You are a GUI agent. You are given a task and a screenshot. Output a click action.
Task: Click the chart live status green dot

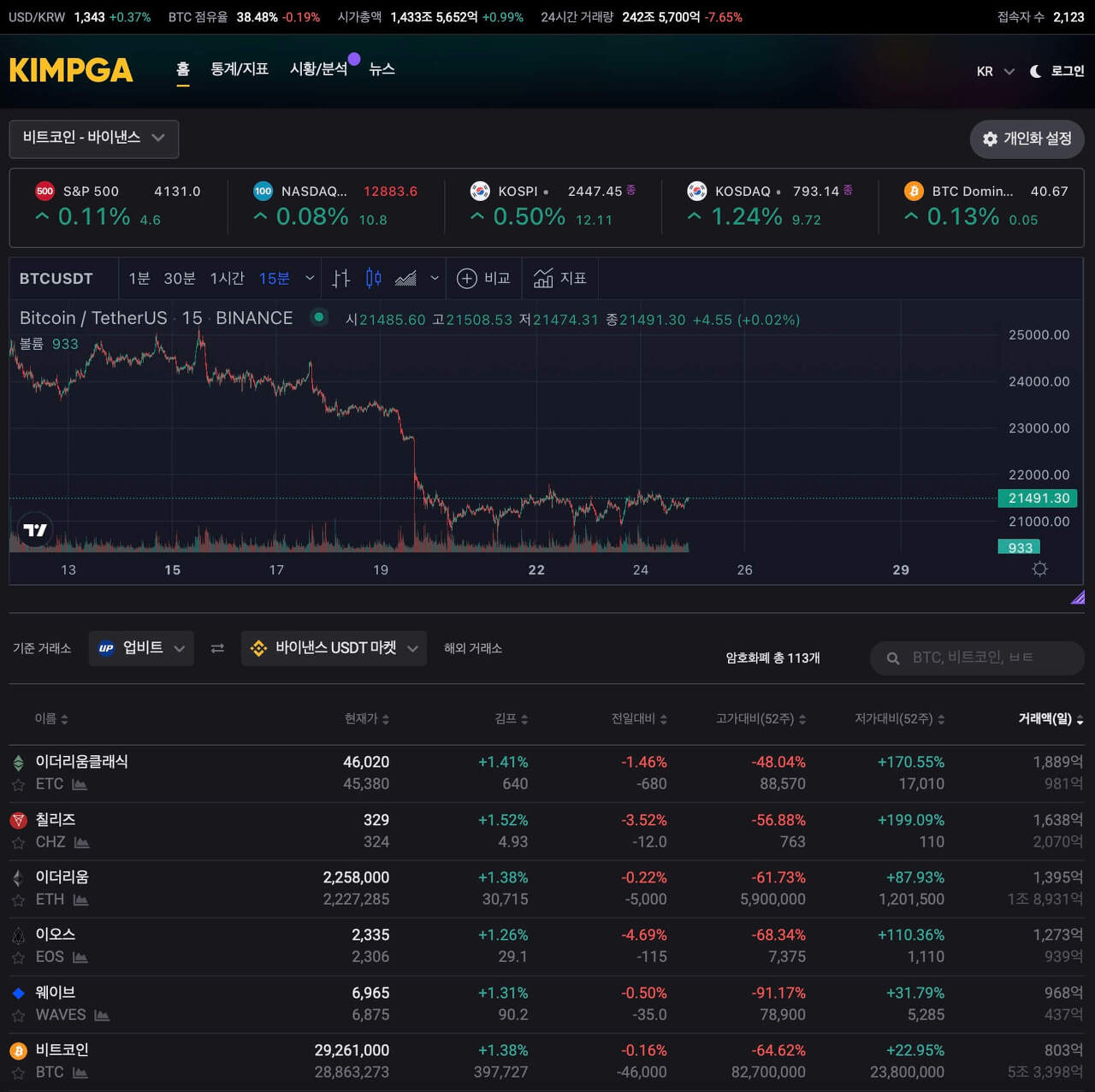tap(318, 317)
